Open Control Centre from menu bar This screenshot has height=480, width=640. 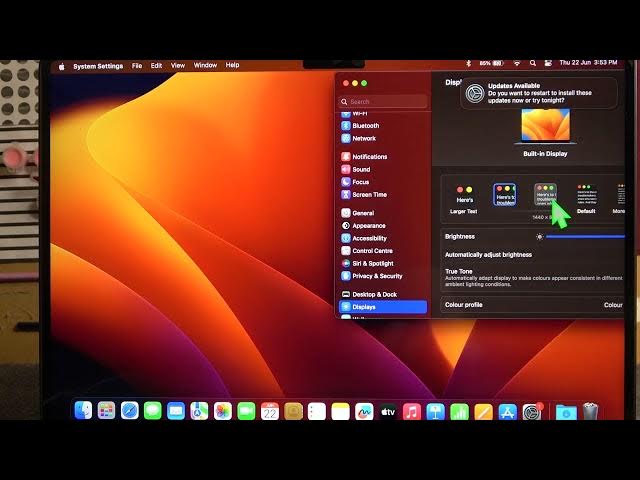(548, 63)
